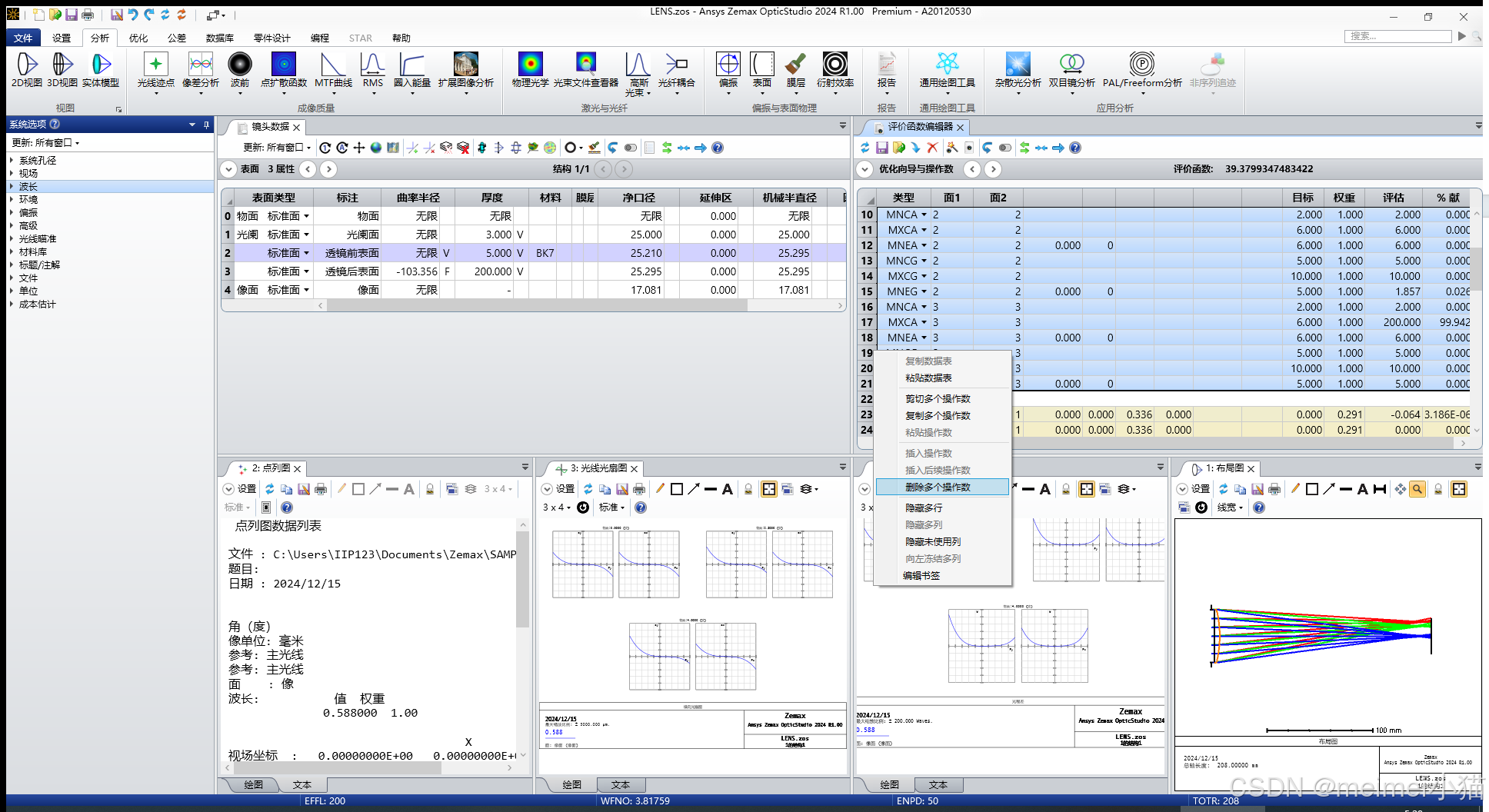Expand the 优化向导与操作数 panel chevron

pos(865,169)
